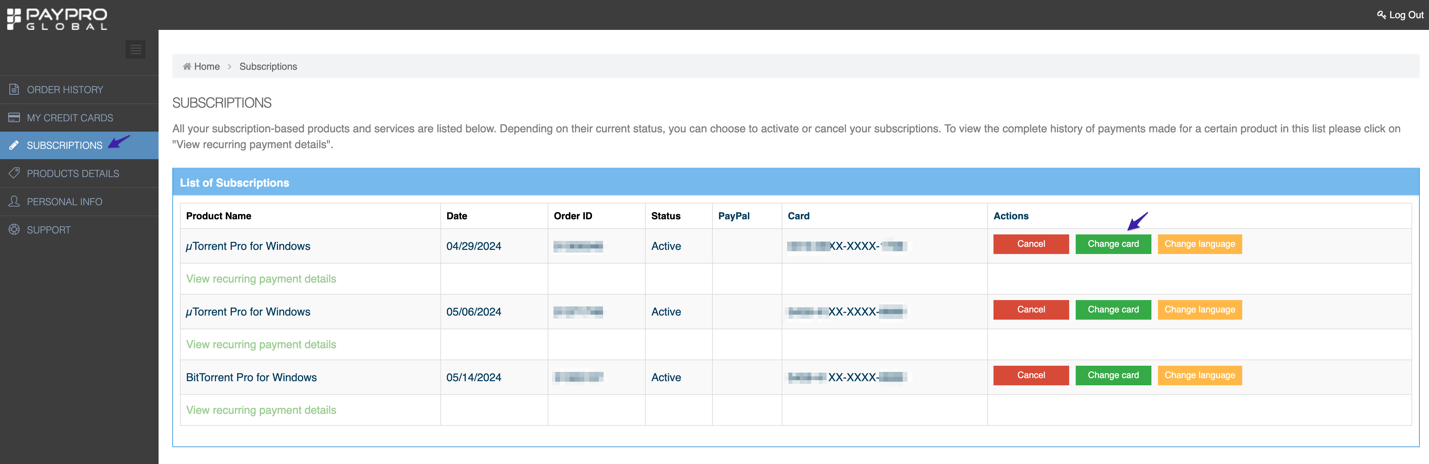This screenshot has height=464, width=1429.
Task: Change language for 04/29/2024 µTorrent subscription
Action: click(x=1200, y=244)
